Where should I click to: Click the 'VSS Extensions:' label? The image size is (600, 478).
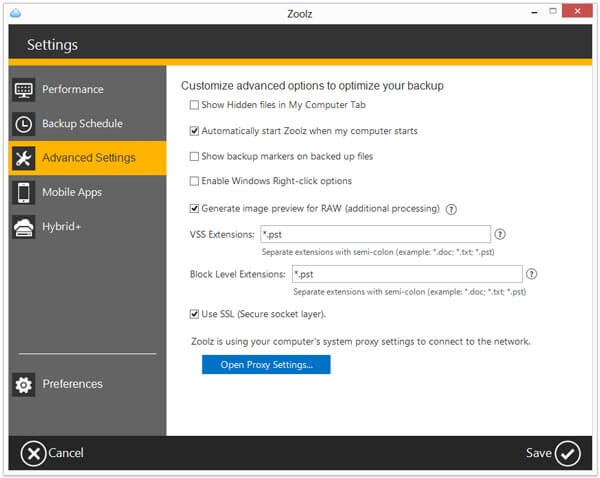tap(222, 235)
